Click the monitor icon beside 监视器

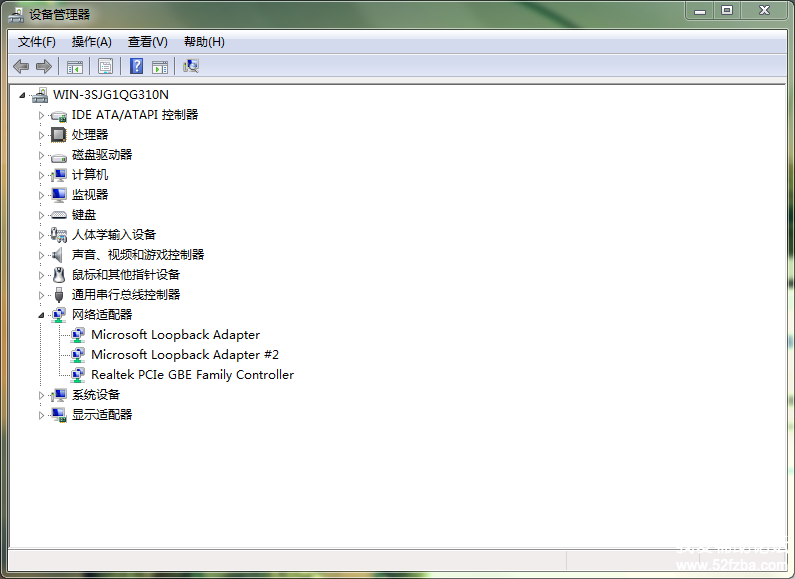(59, 195)
